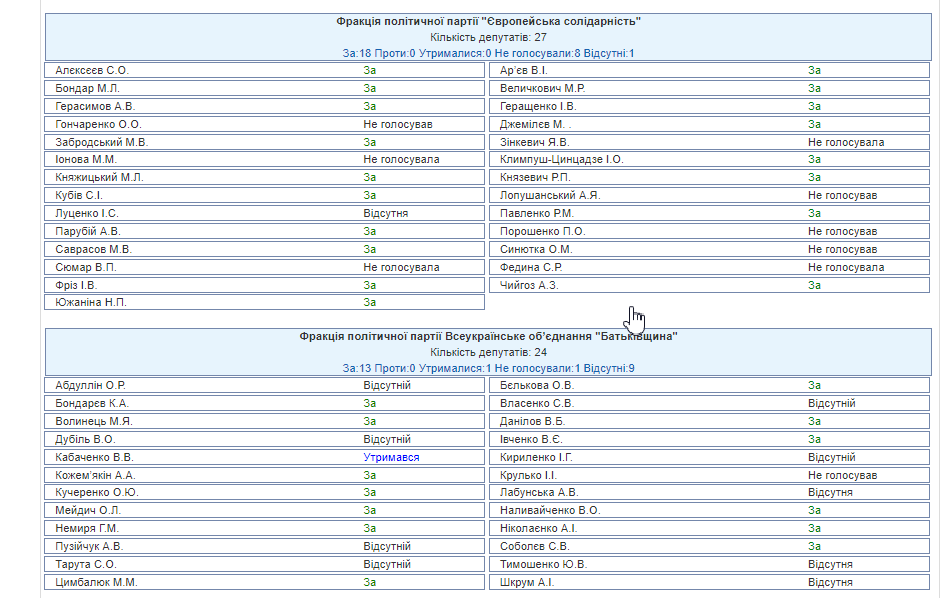Viewport: 940px width, 598px height.
Task: Click the name Цимбалюк М.М.
Action: [96, 582]
